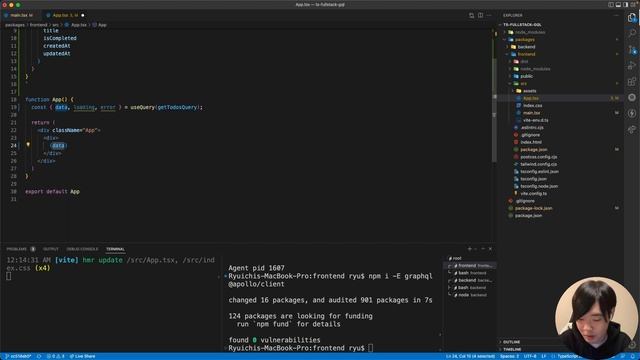Expand the public folder
This screenshot has width=640, height=360.
point(526,76)
